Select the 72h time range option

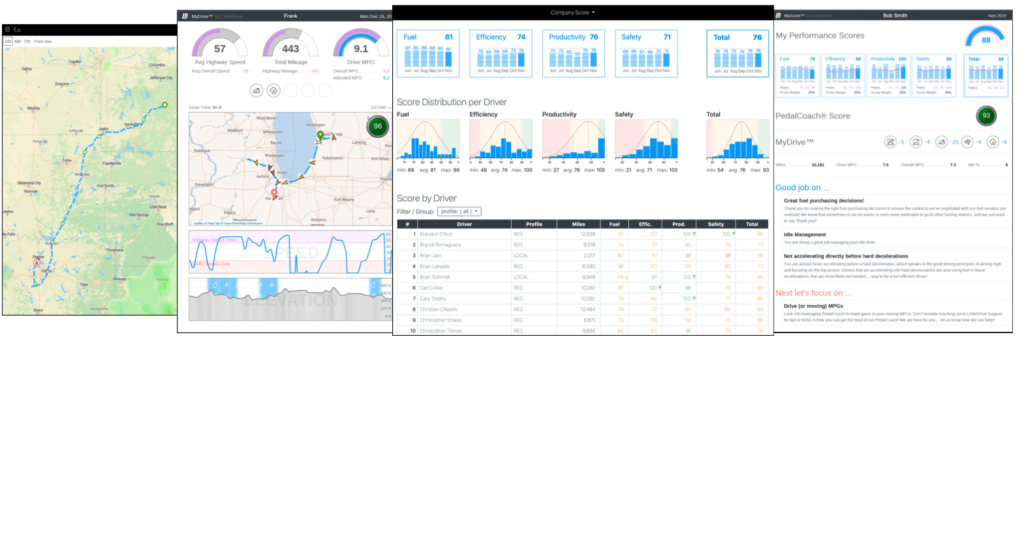point(28,41)
